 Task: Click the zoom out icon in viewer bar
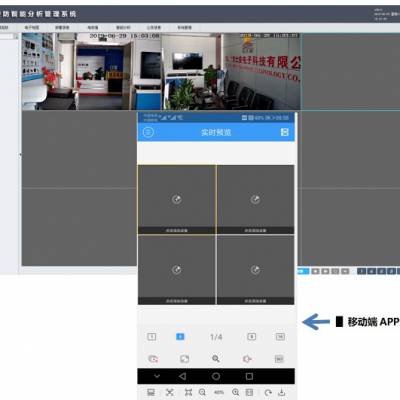point(202,392)
